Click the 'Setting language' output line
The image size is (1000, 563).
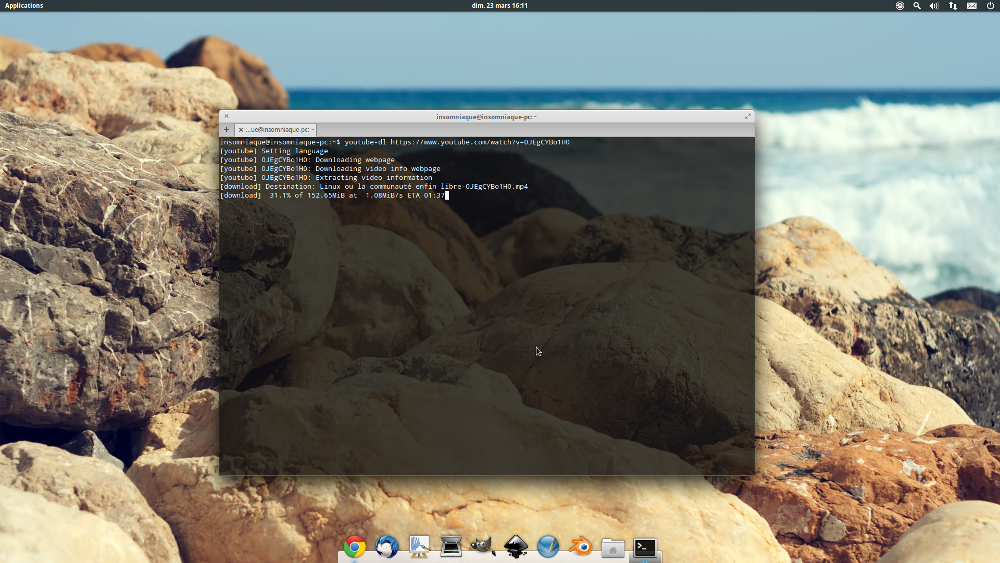274,151
